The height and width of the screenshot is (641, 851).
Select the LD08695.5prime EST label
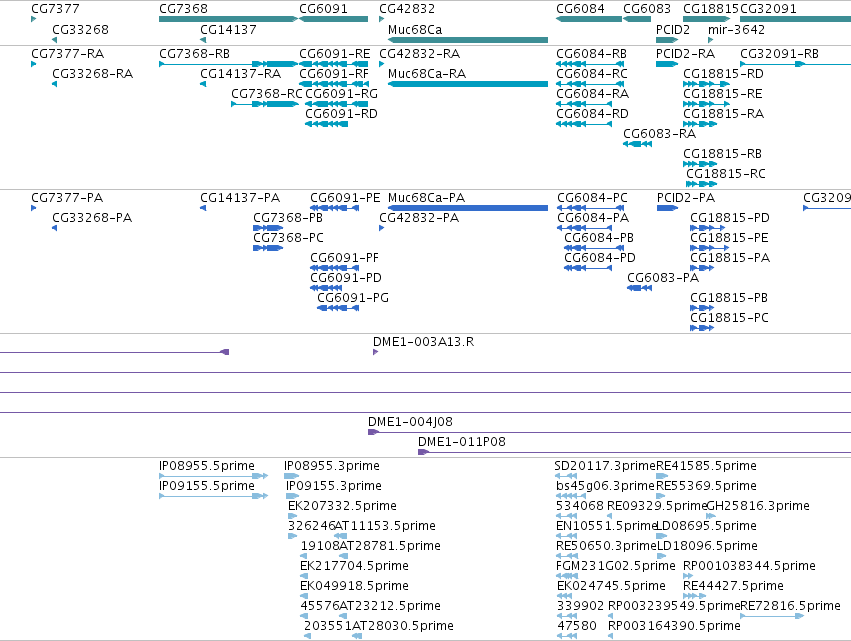(x=706, y=526)
